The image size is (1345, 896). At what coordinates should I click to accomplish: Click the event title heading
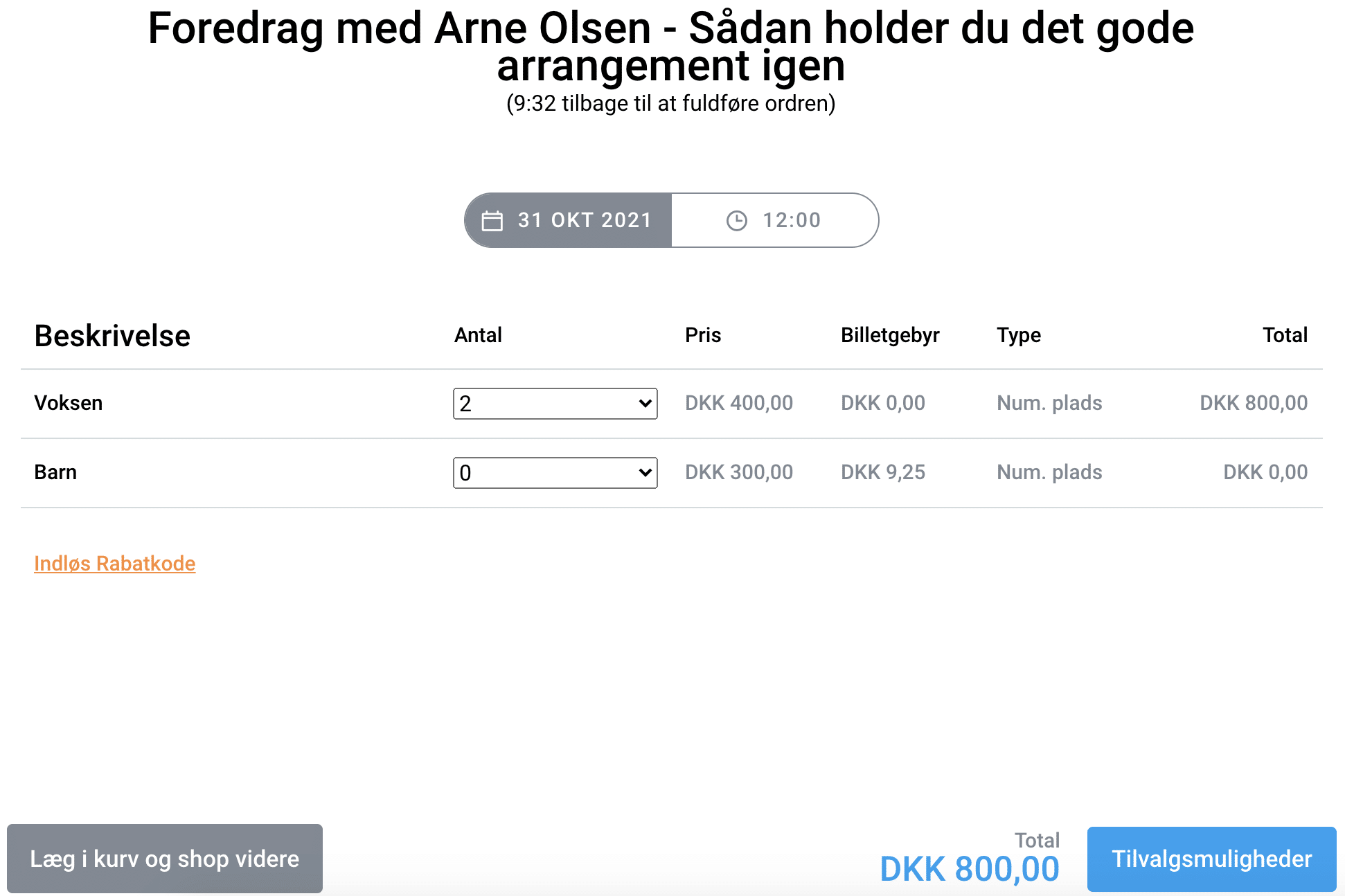click(671, 47)
